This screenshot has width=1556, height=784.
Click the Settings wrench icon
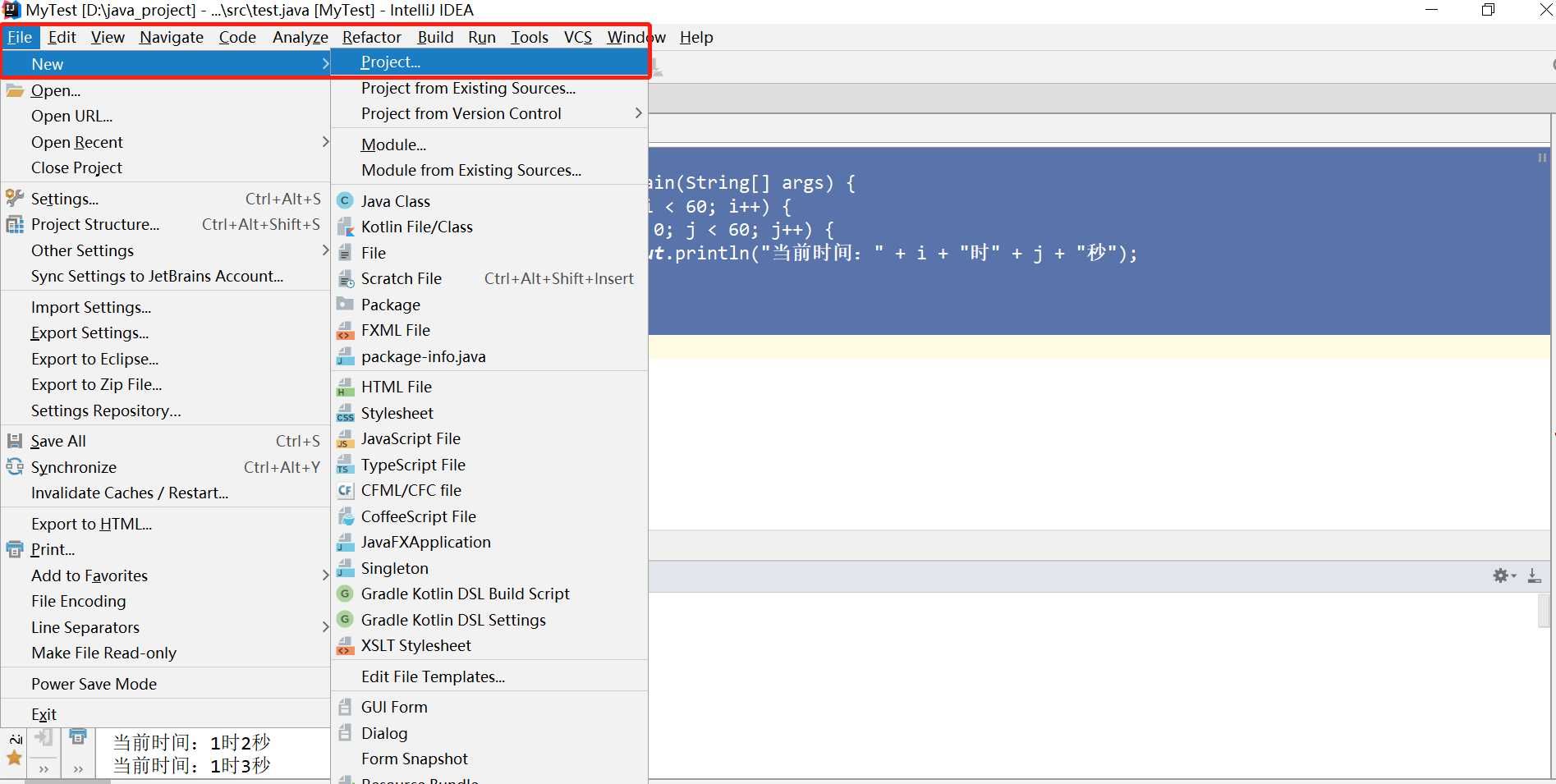pos(15,198)
